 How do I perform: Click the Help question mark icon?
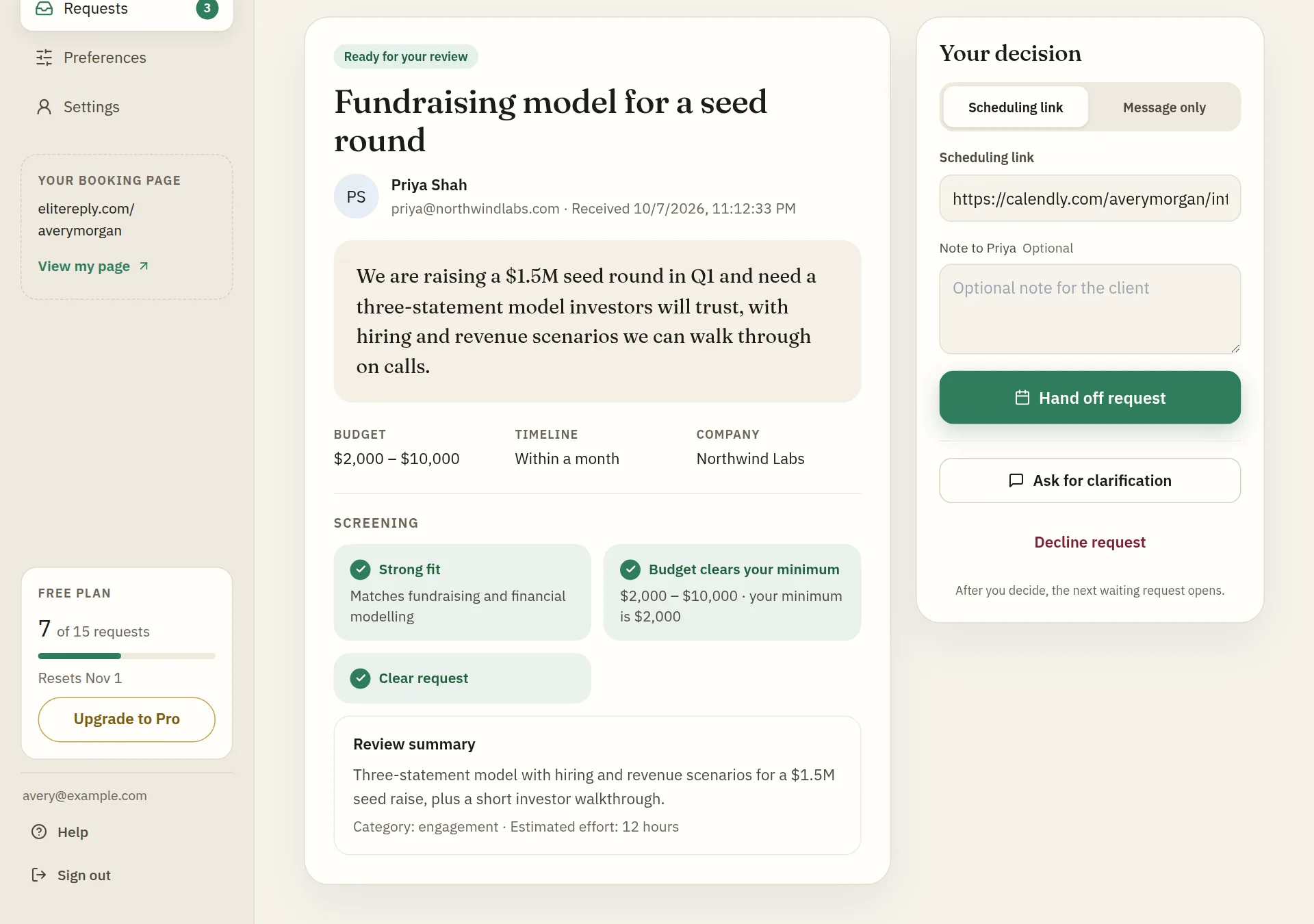pyautogui.click(x=40, y=832)
